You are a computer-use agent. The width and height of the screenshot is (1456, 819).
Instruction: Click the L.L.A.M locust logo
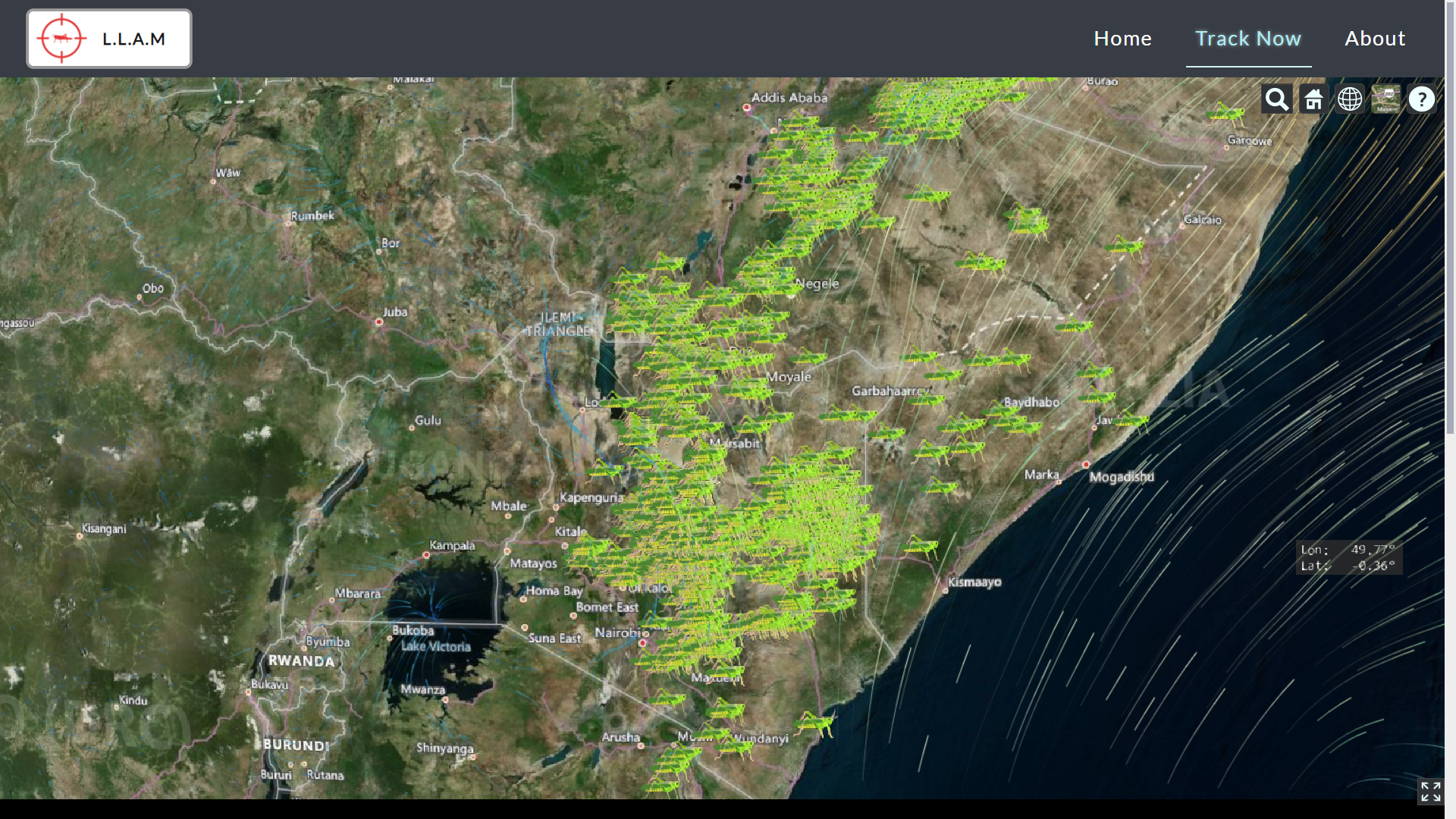pyautogui.click(x=109, y=39)
